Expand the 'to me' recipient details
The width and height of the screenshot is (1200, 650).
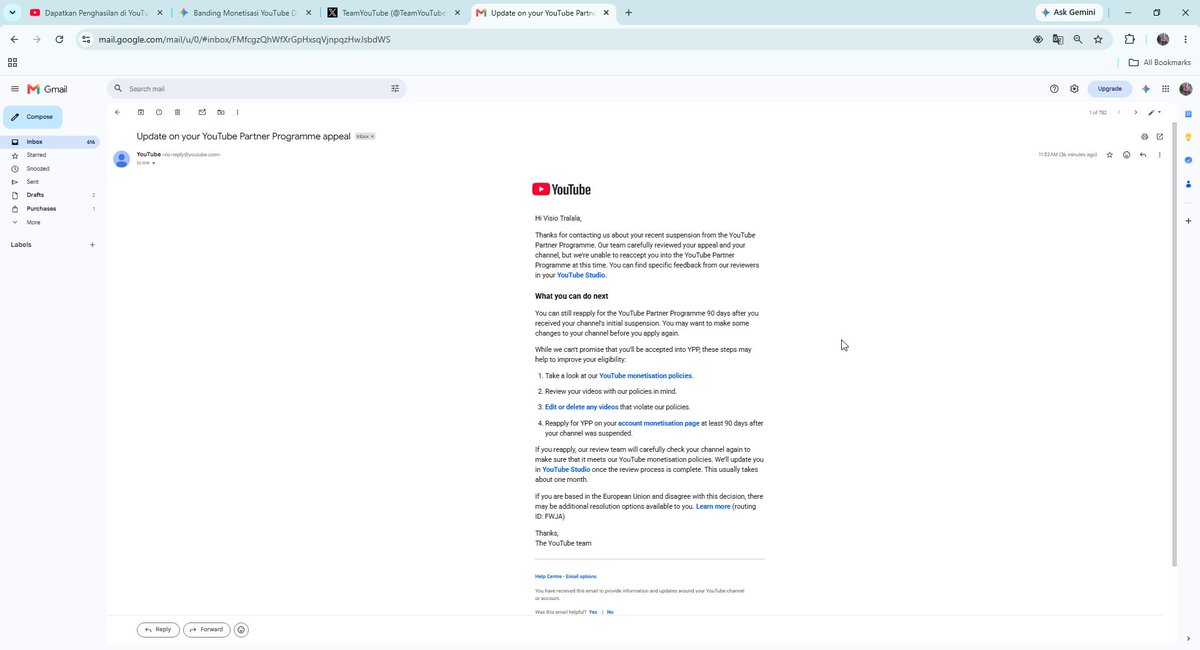pos(153,162)
